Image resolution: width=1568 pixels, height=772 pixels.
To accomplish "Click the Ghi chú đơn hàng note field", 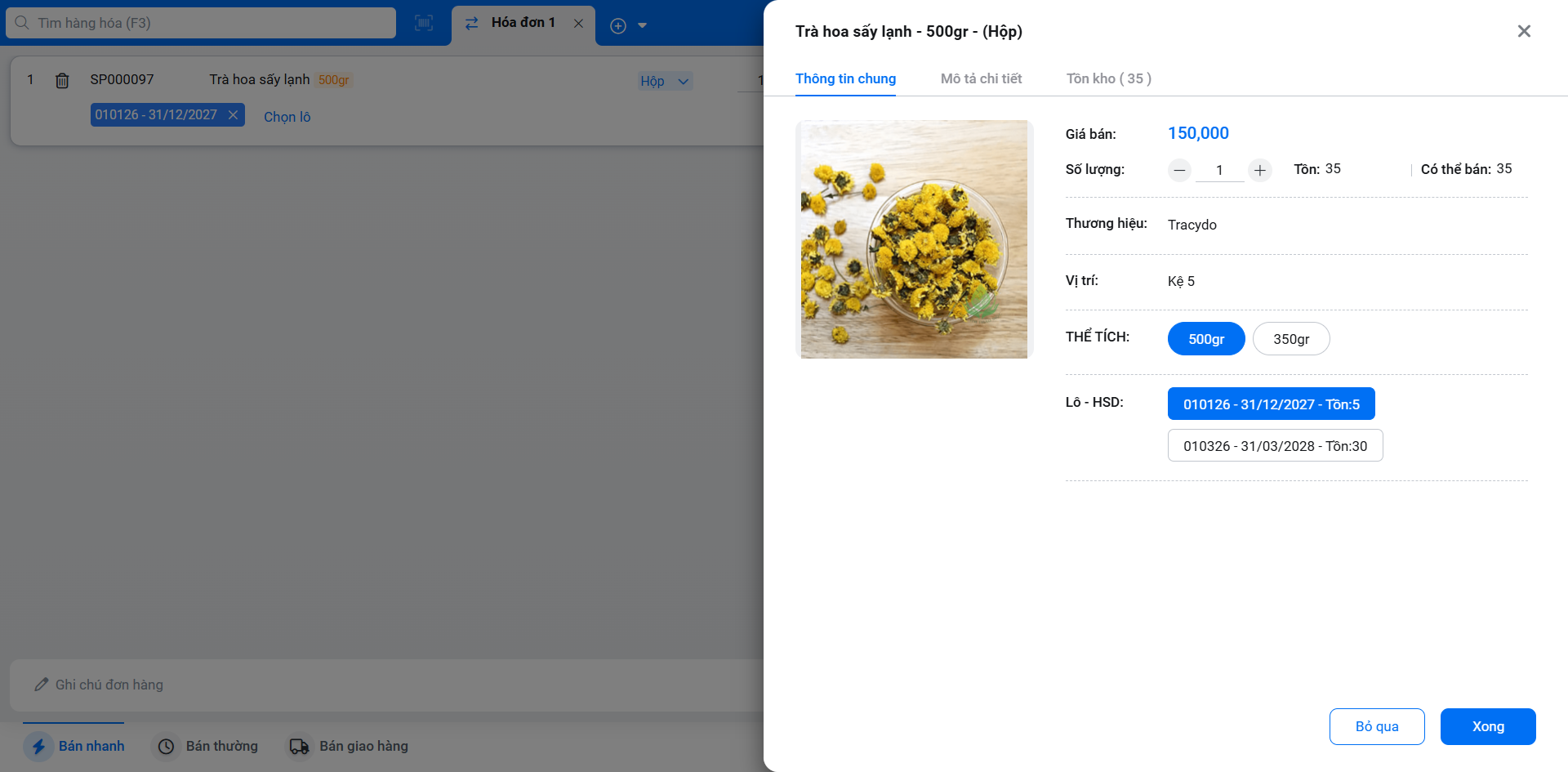I will point(387,685).
